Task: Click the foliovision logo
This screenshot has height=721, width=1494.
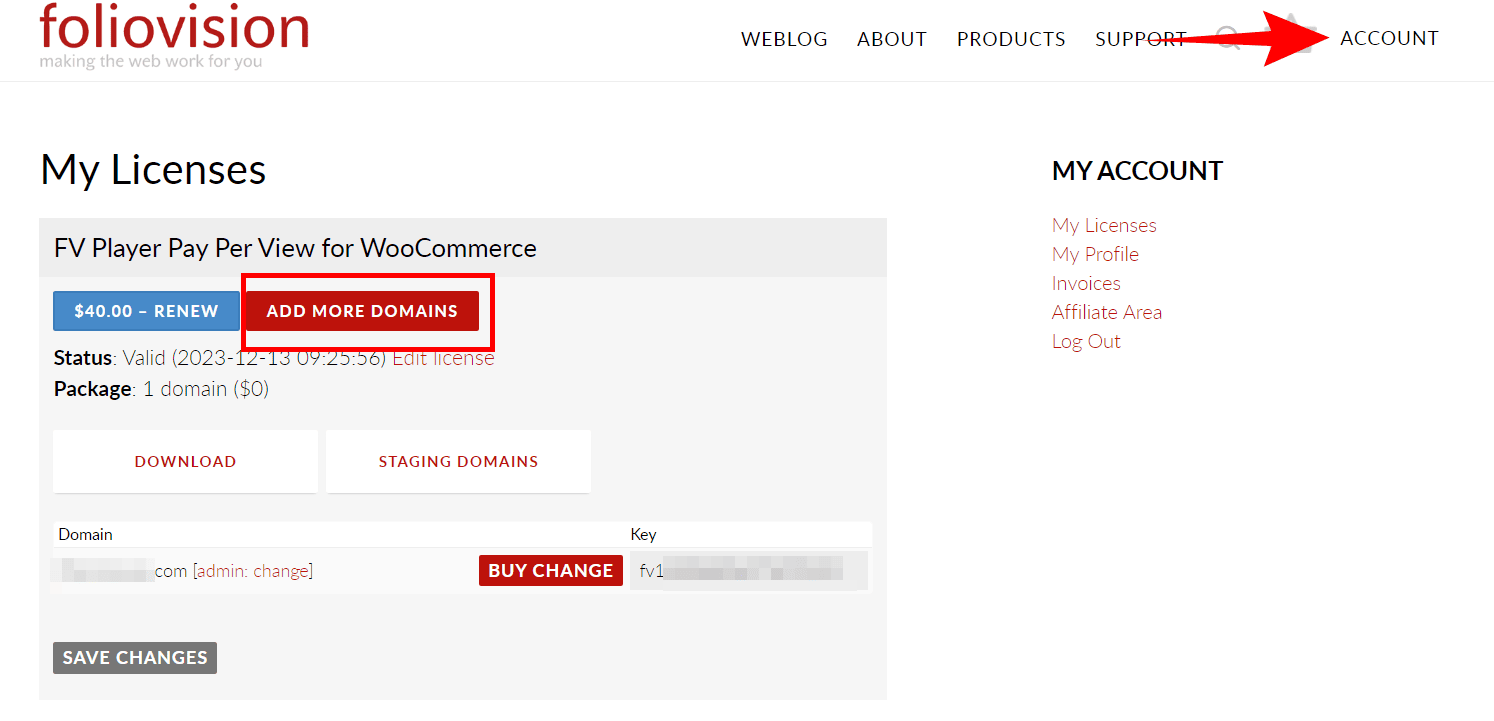Action: point(175,35)
